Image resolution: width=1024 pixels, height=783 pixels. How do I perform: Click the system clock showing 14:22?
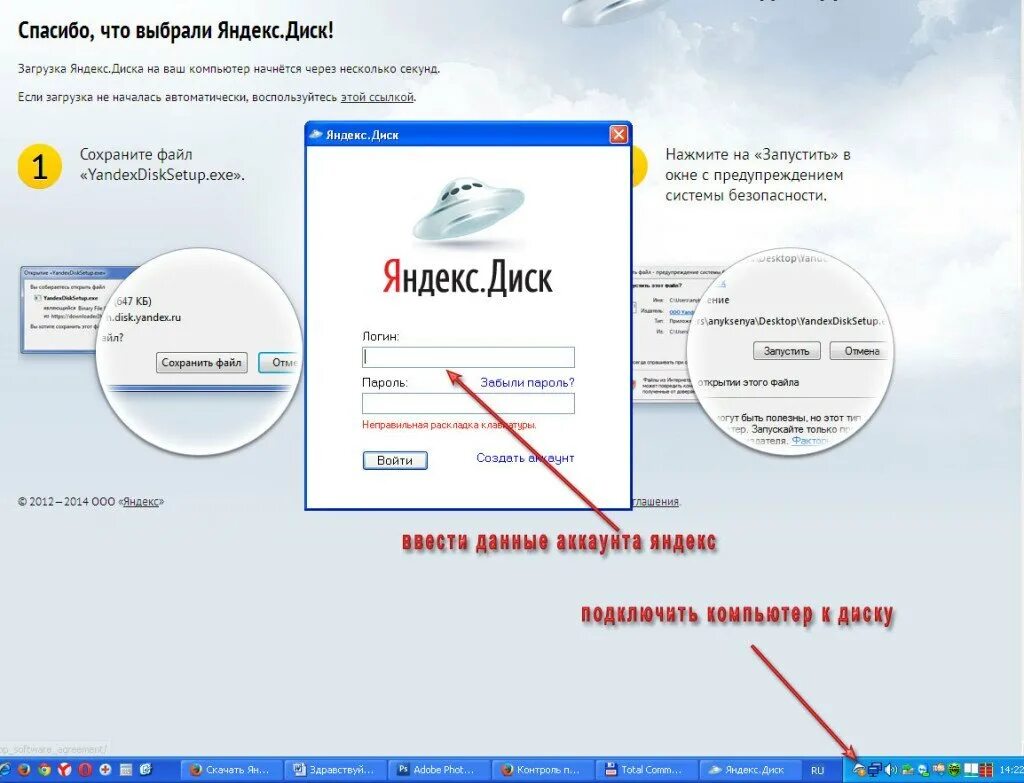(1011, 770)
